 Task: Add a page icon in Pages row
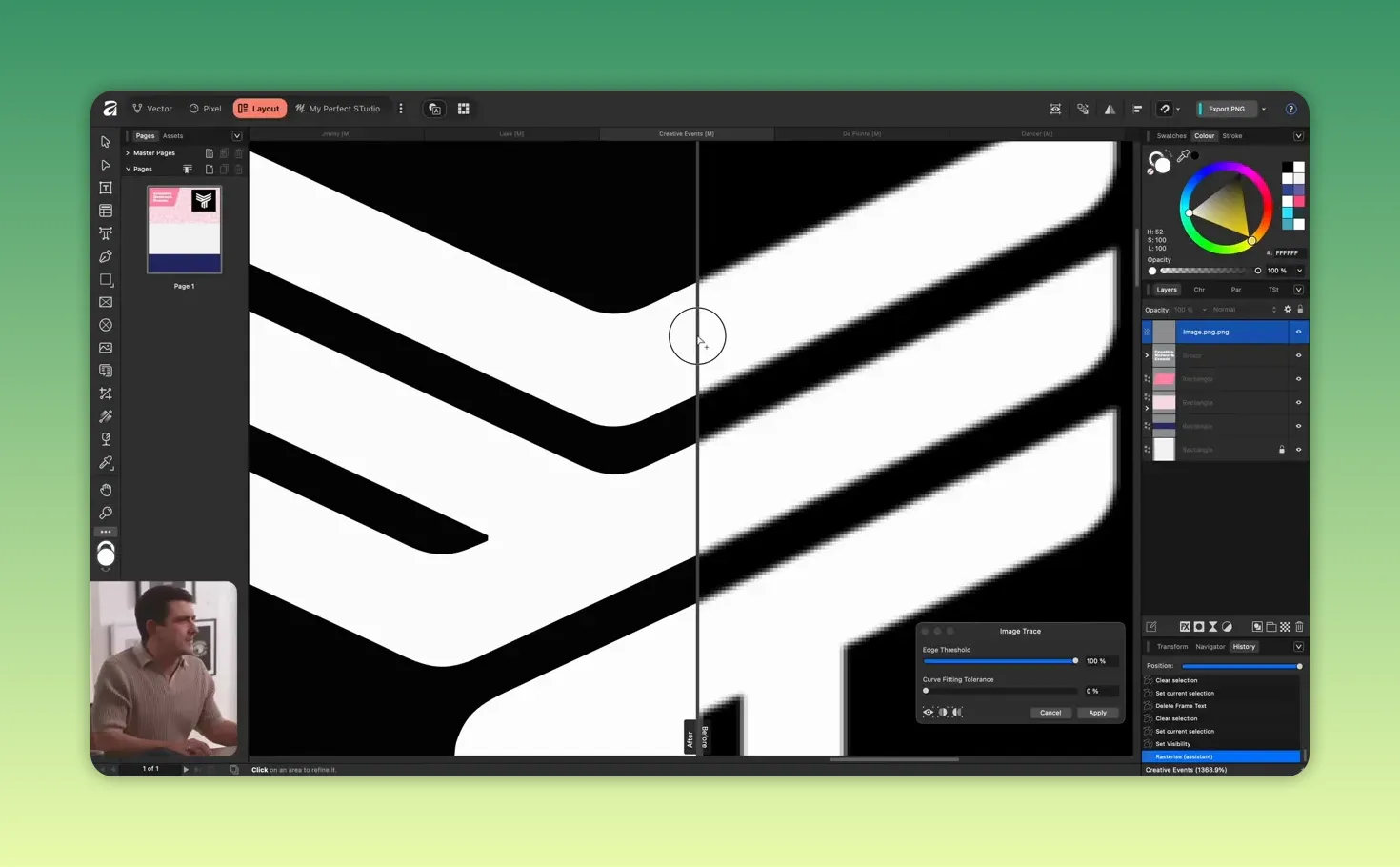(210, 170)
